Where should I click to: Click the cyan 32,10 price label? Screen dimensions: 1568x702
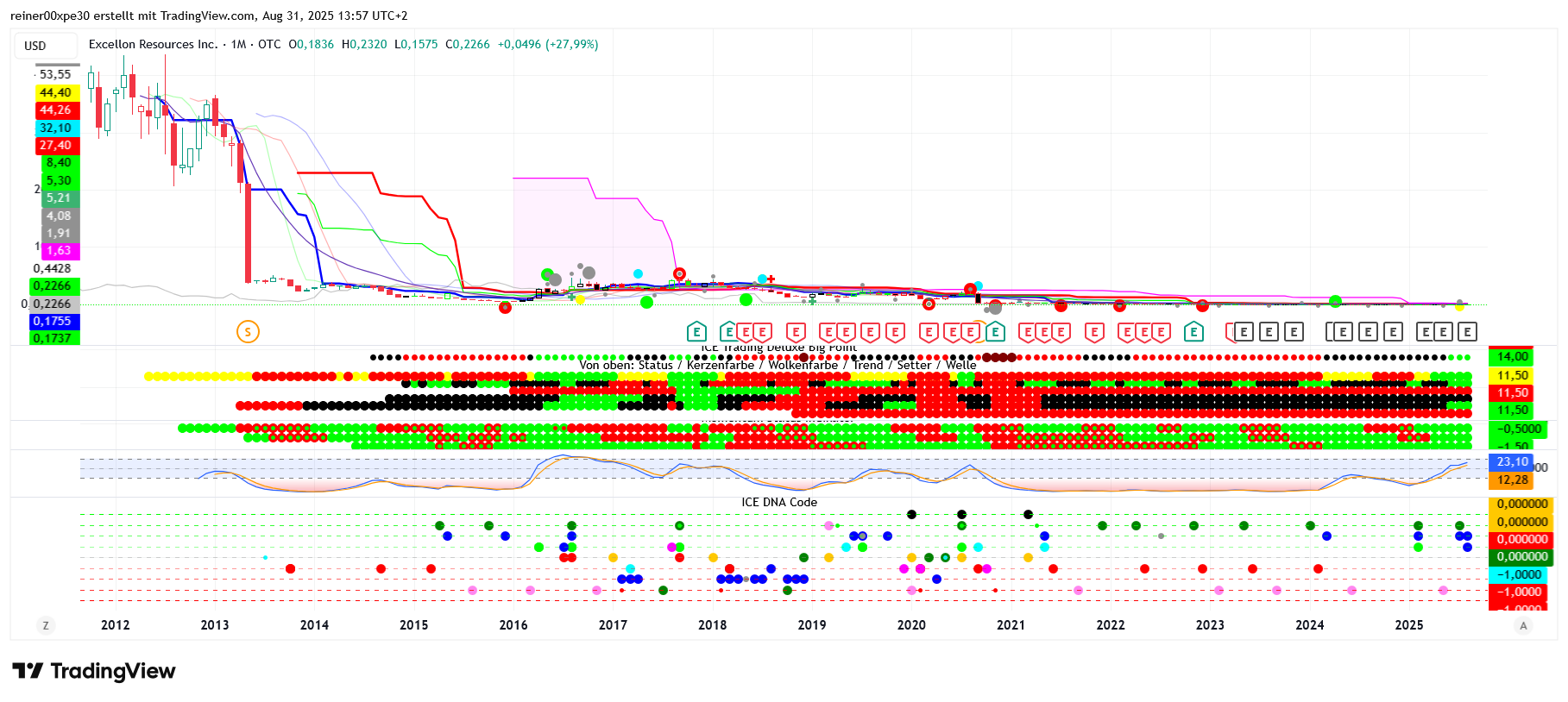[56, 128]
